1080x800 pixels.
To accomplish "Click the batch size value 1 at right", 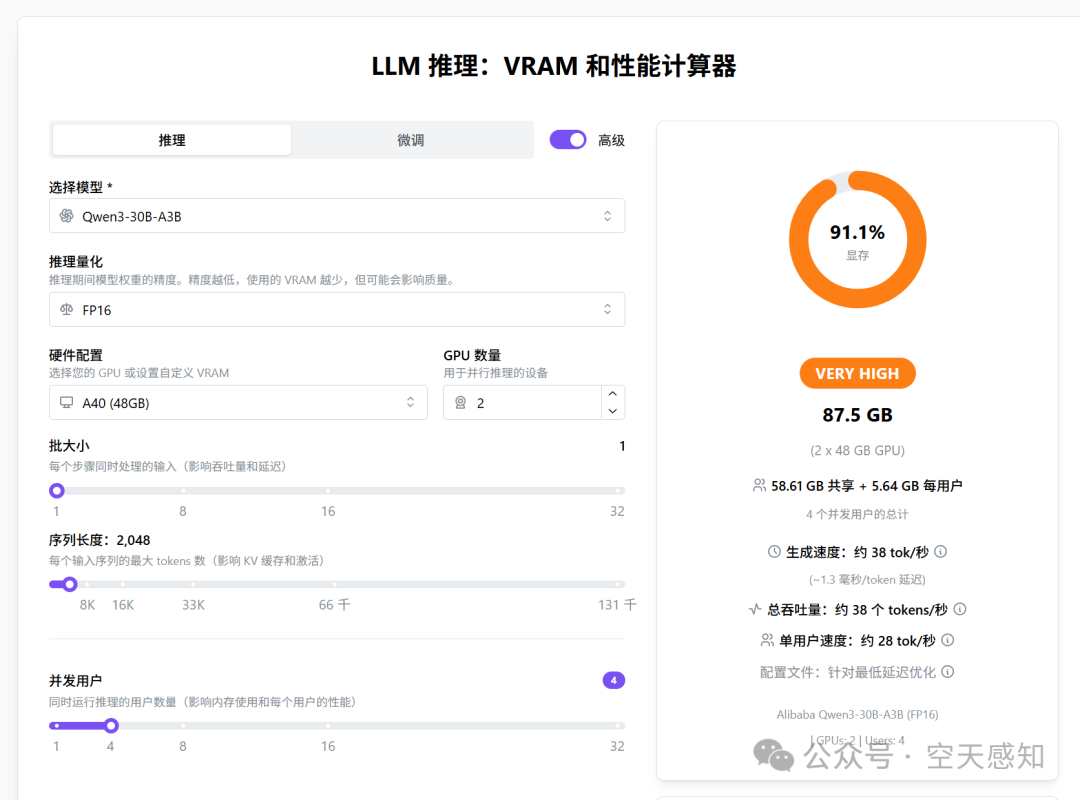I will (x=622, y=446).
